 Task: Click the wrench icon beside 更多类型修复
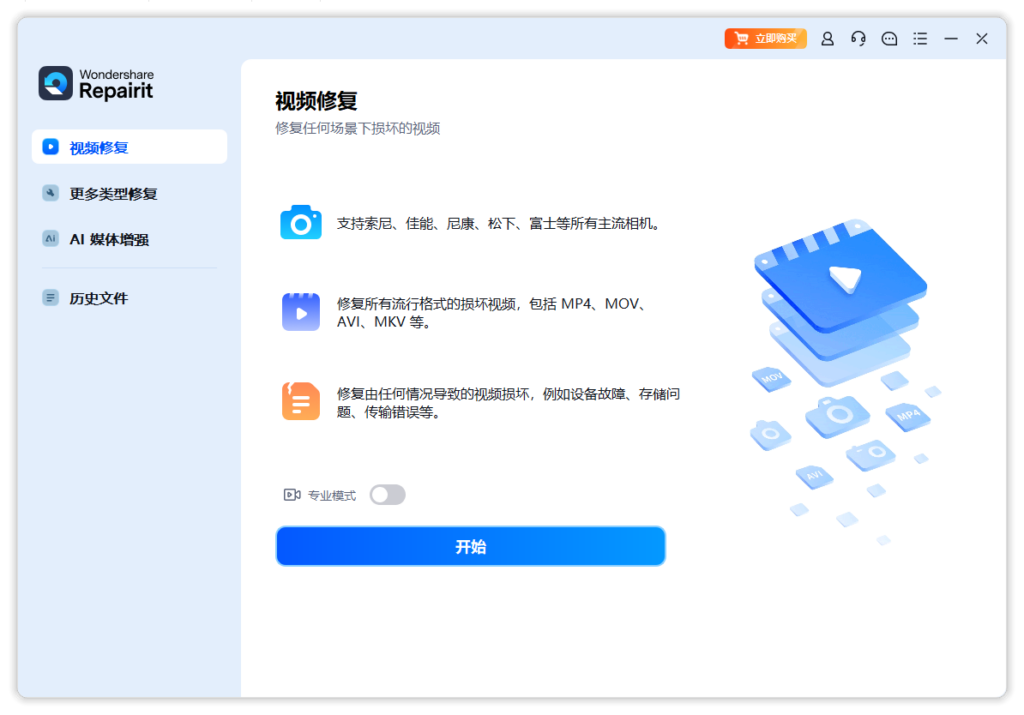pos(50,193)
